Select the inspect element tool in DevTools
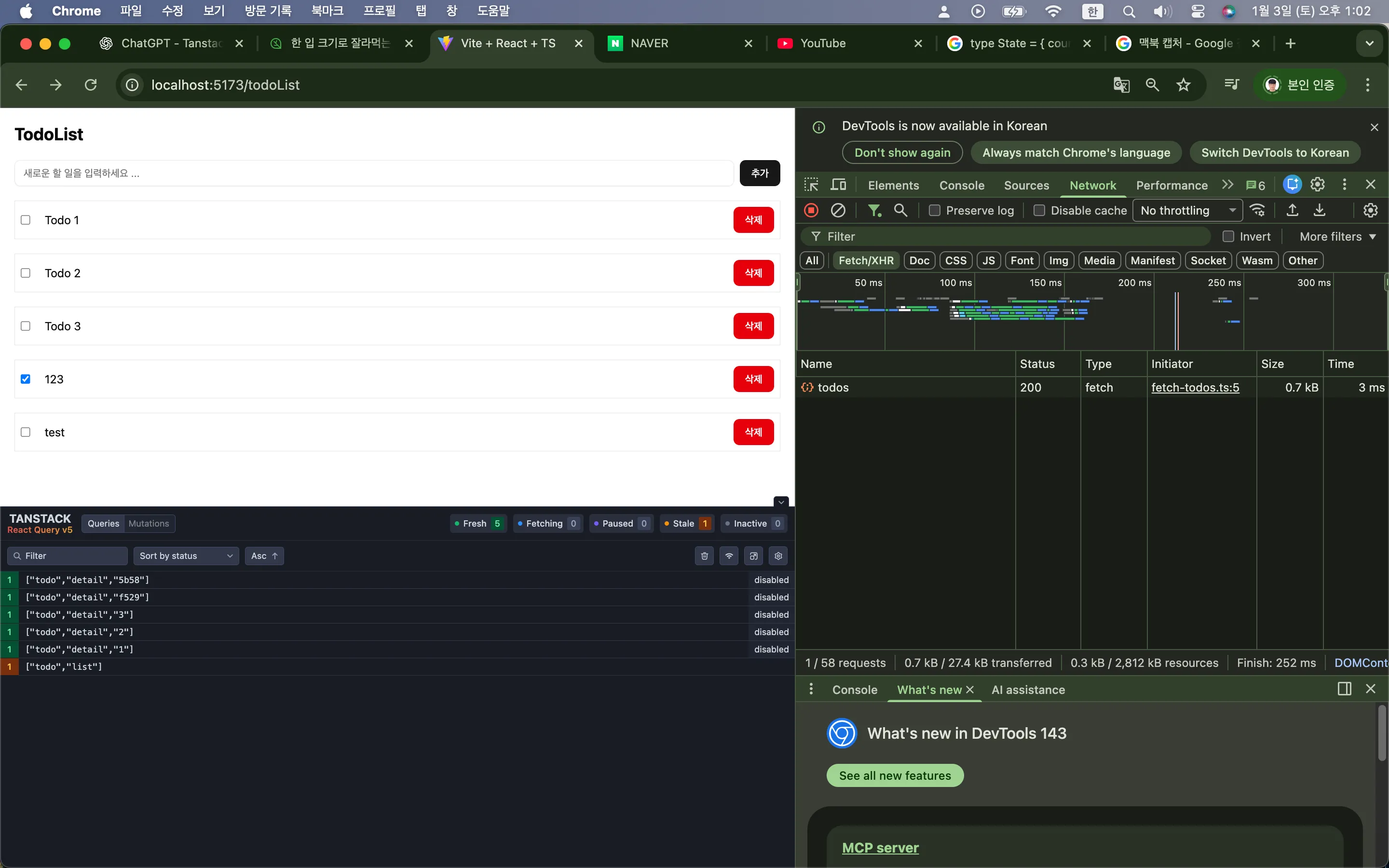1389x868 pixels. (x=811, y=185)
